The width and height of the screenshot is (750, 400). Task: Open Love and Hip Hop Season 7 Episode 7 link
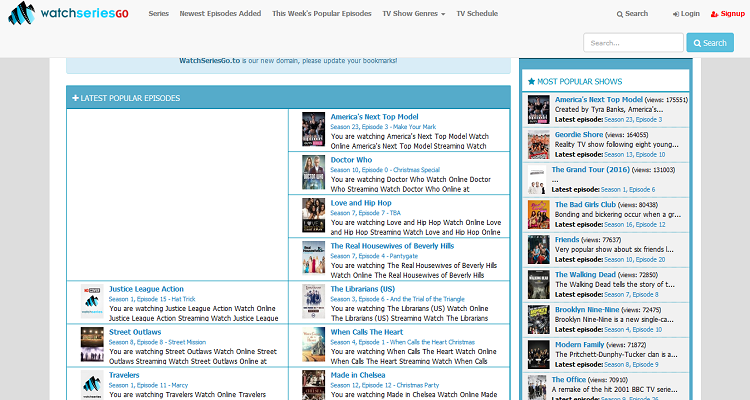coord(365,213)
